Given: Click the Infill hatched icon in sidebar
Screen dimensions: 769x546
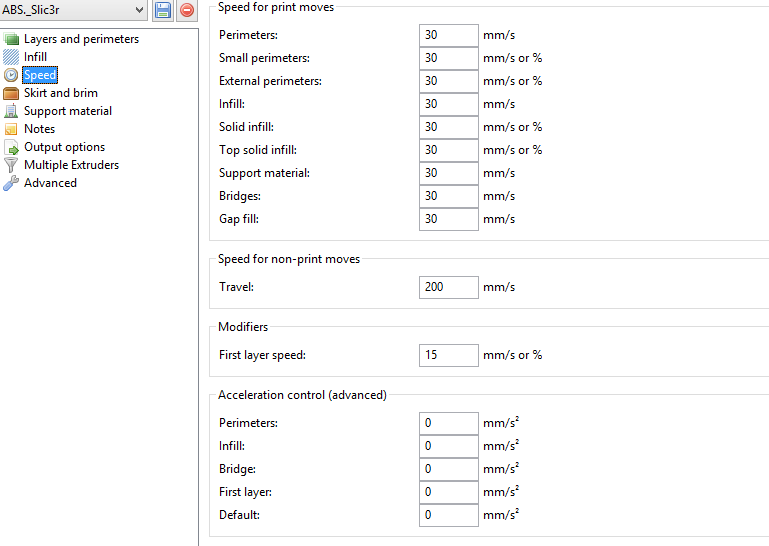Looking at the screenshot, I should (11, 57).
